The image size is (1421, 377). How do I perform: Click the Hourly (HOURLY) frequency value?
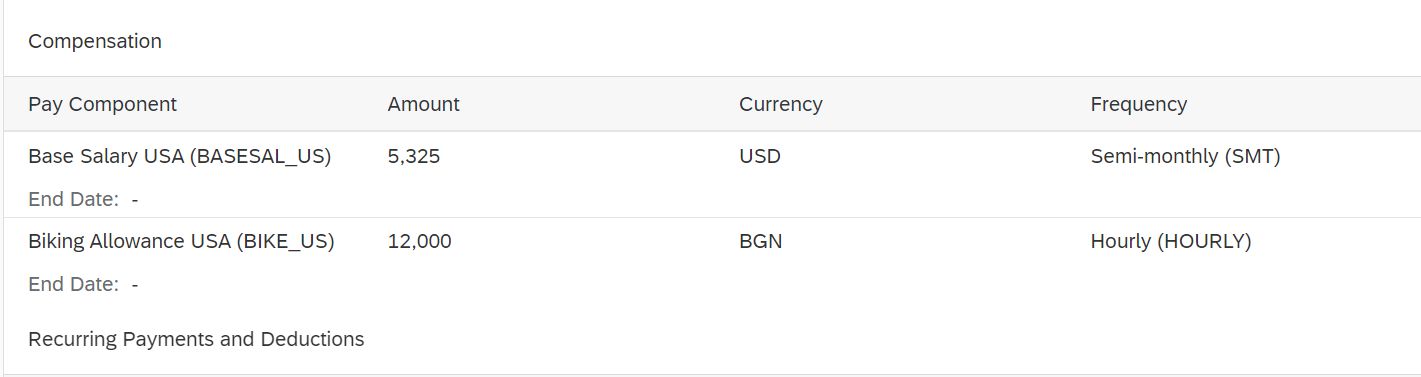pos(1171,242)
